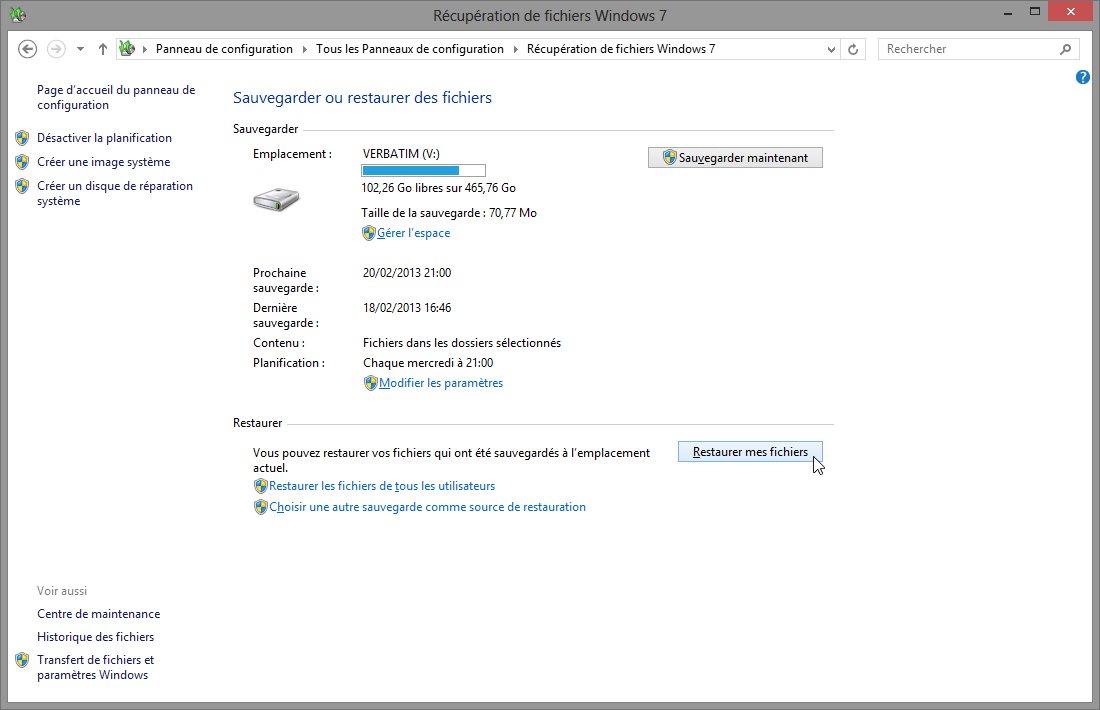Click the window icon in the title bar
Viewport: 1100px width, 710px height.
(18, 14)
